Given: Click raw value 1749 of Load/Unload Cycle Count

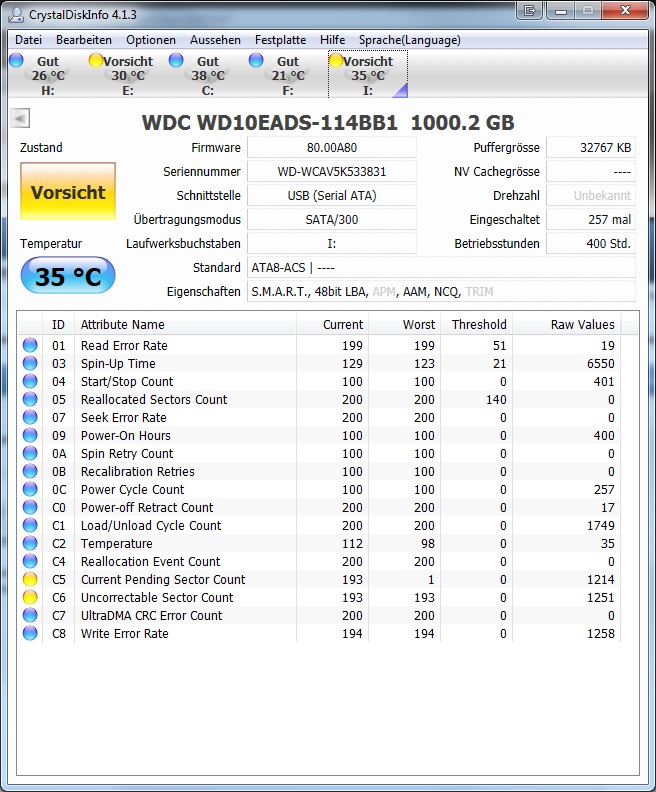Looking at the screenshot, I should (600, 525).
